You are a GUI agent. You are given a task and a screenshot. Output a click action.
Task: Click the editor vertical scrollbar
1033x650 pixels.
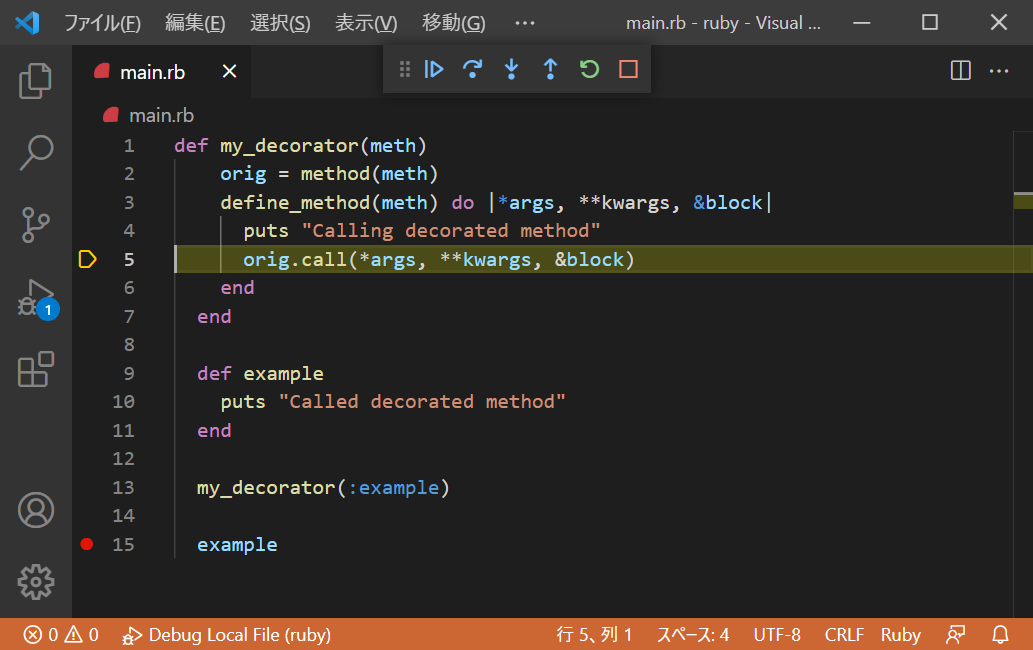1022,374
